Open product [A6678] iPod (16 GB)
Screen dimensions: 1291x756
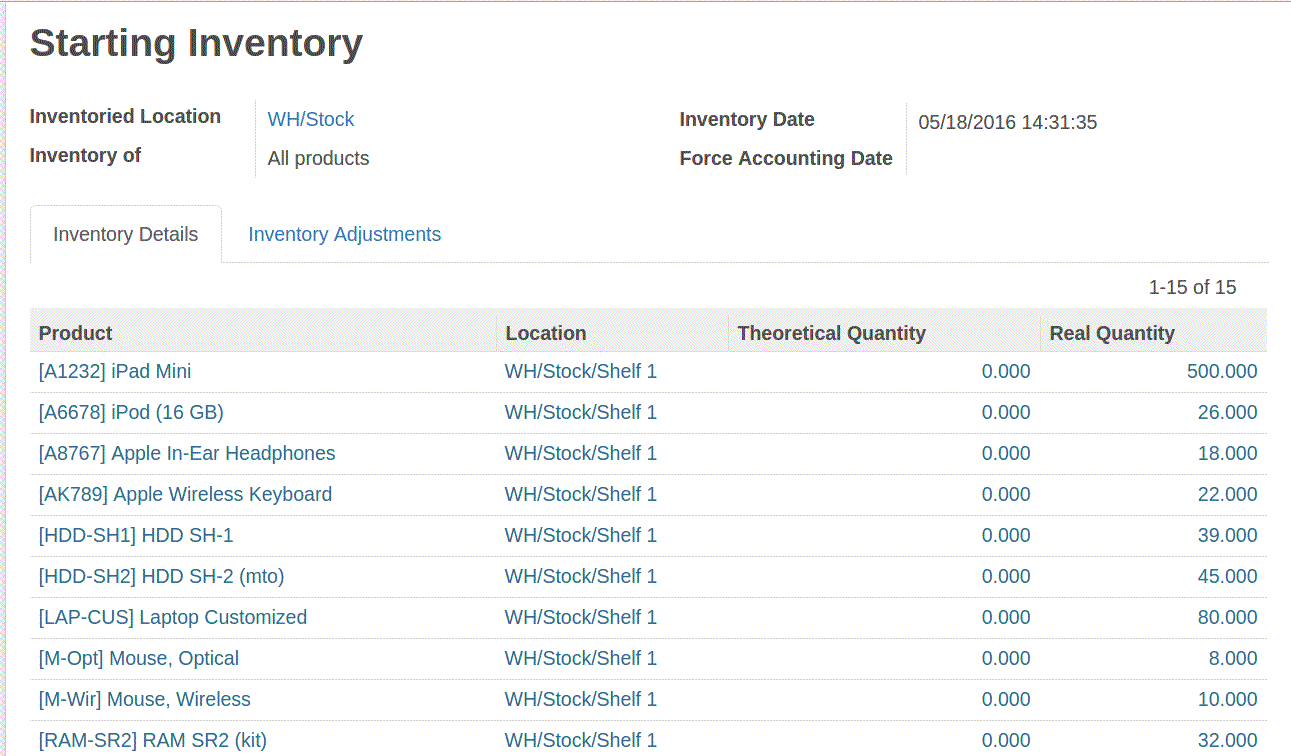click(x=131, y=413)
